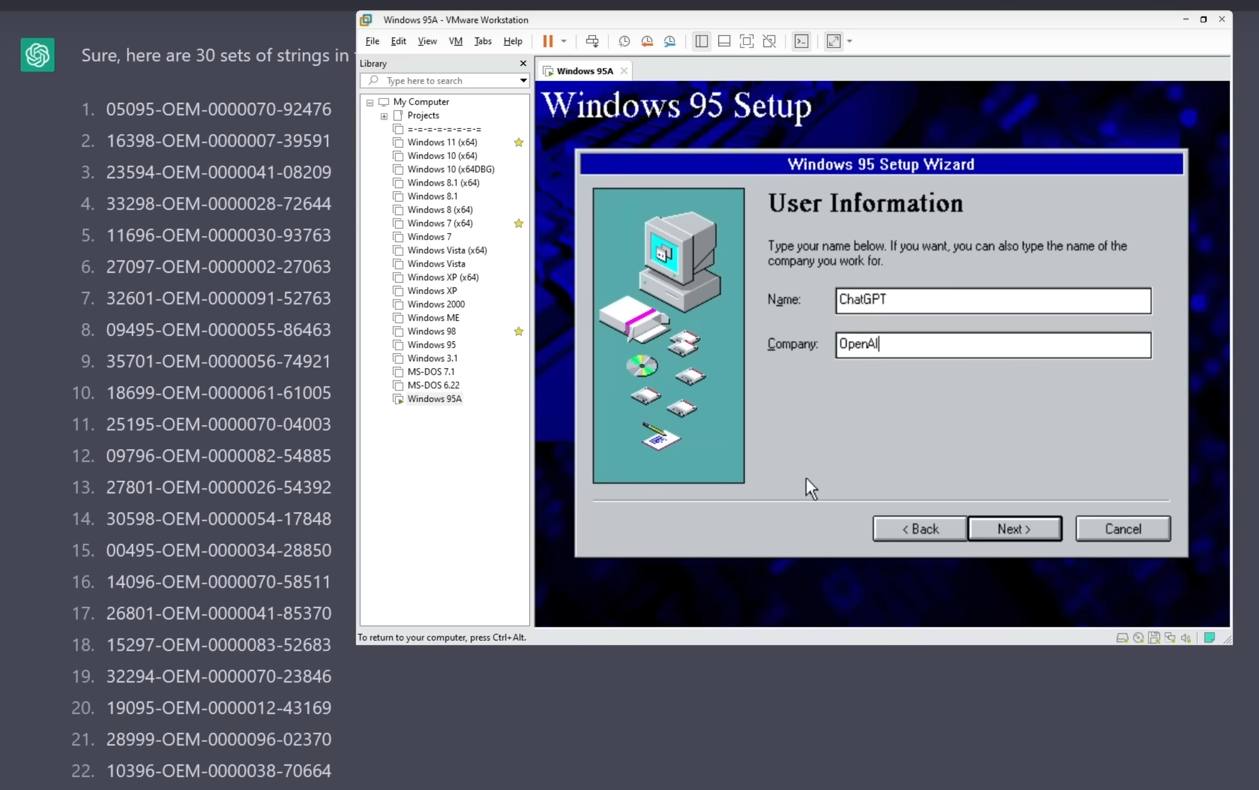This screenshot has height=790, width=1259.
Task: Click the network adapter status bar icon
Action: pyautogui.click(x=1170, y=638)
